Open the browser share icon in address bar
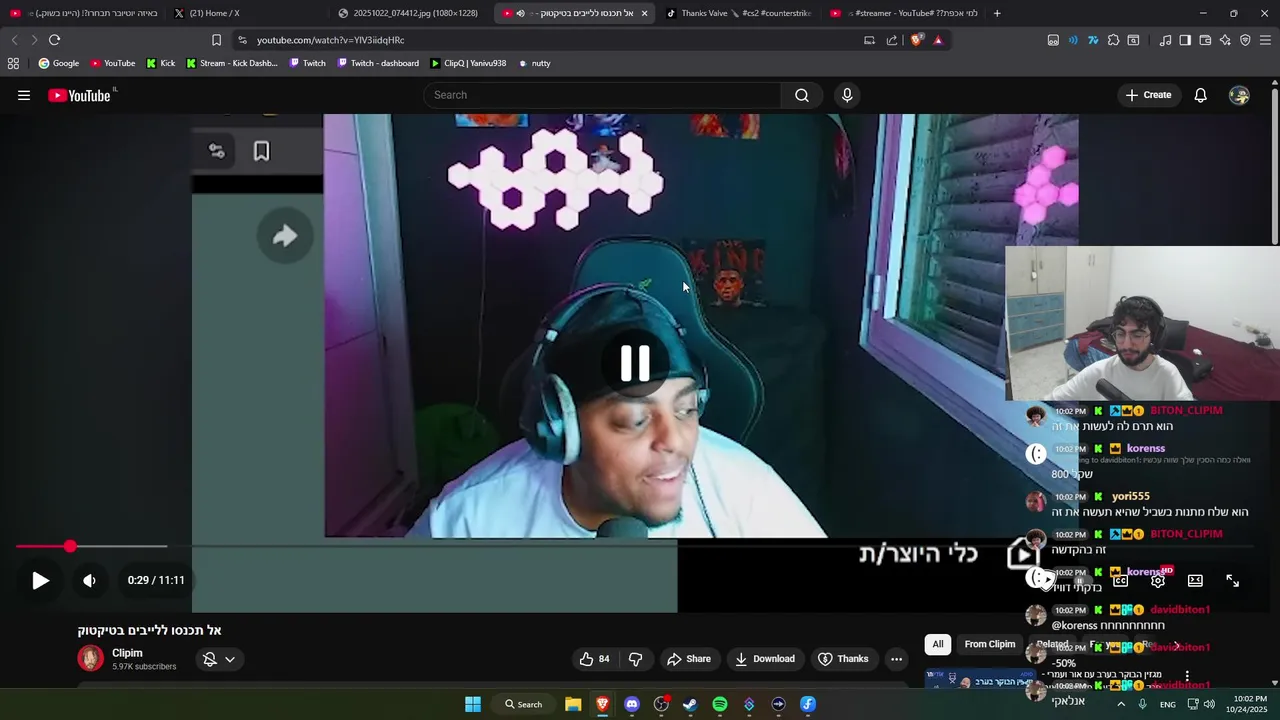 (x=892, y=40)
